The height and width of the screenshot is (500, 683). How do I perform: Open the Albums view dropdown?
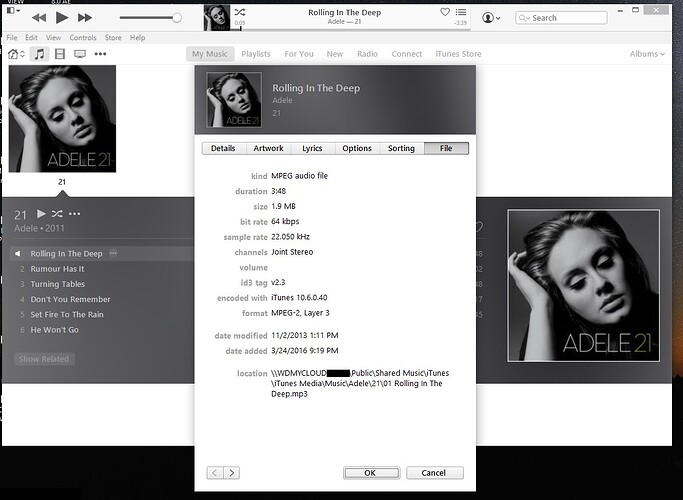click(x=647, y=54)
